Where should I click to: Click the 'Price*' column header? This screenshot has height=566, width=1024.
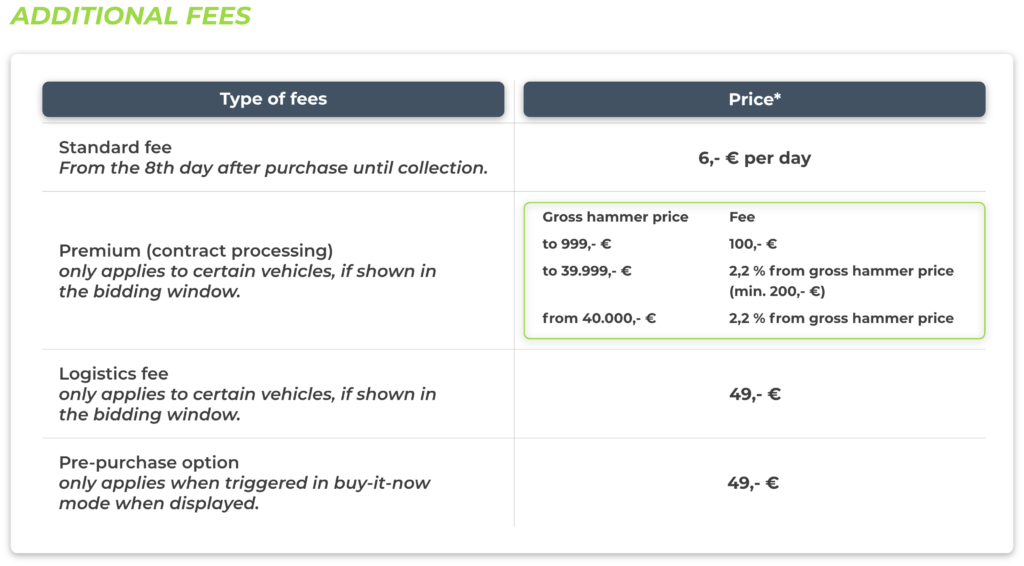(x=754, y=99)
